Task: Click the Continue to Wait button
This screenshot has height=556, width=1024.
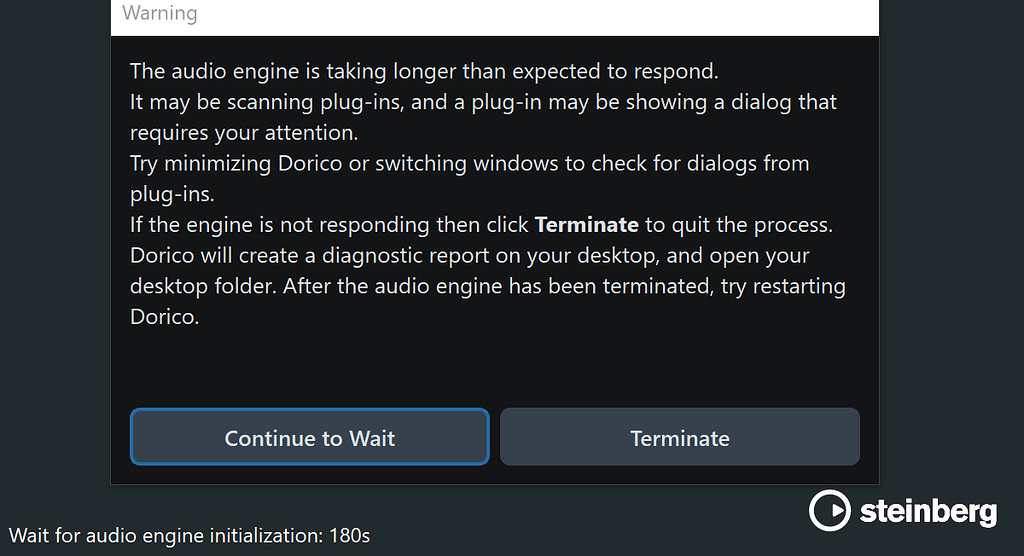Action: point(309,437)
